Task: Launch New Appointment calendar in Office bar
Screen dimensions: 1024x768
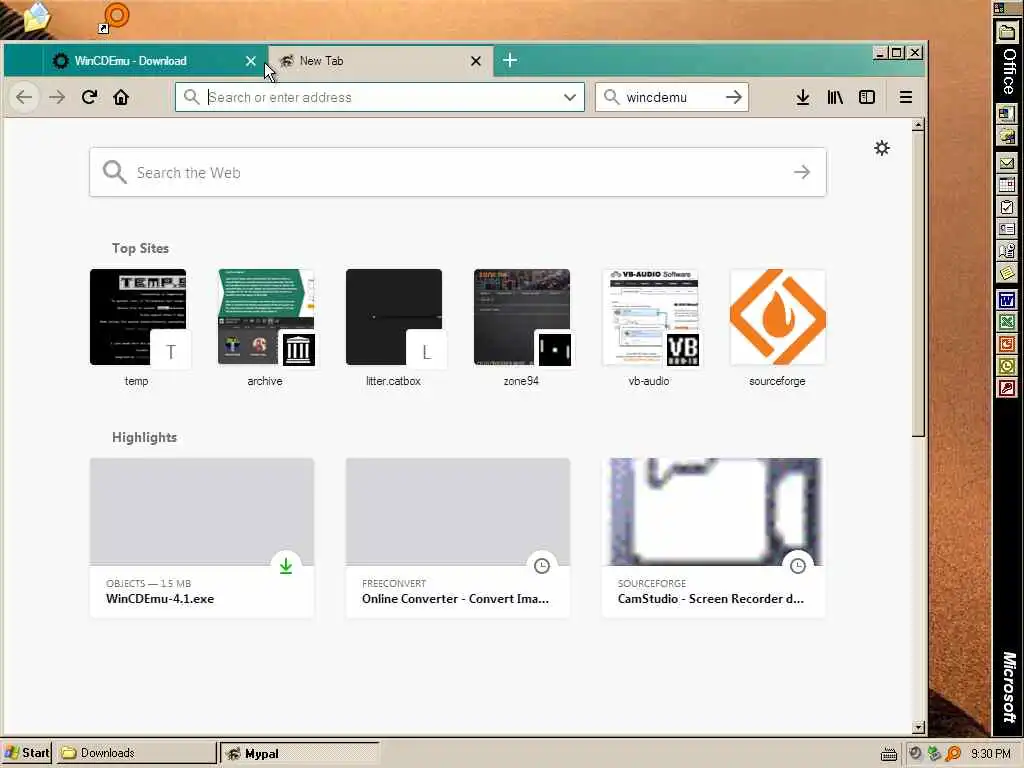Action: (1007, 185)
